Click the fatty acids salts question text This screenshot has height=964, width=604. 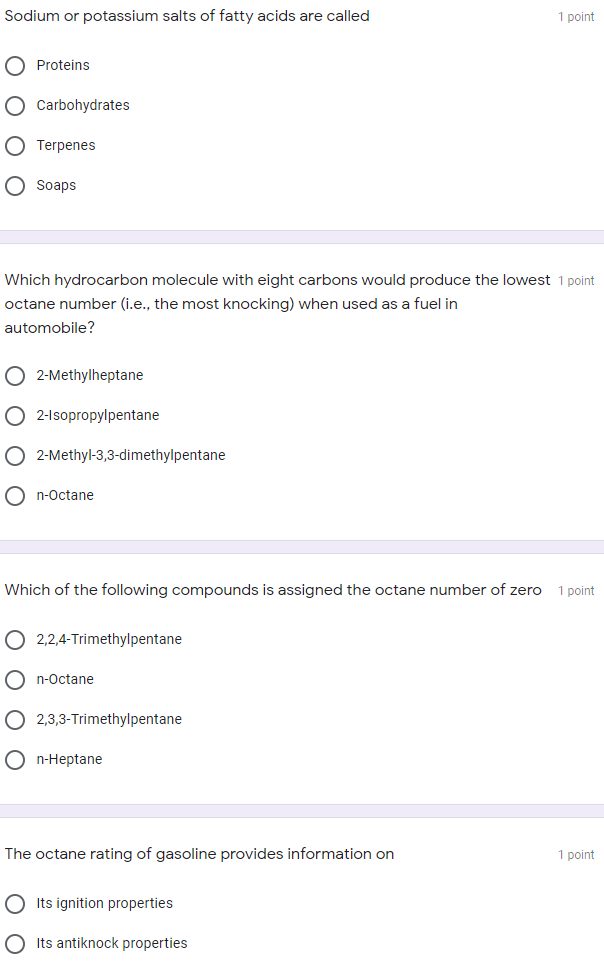[187, 16]
